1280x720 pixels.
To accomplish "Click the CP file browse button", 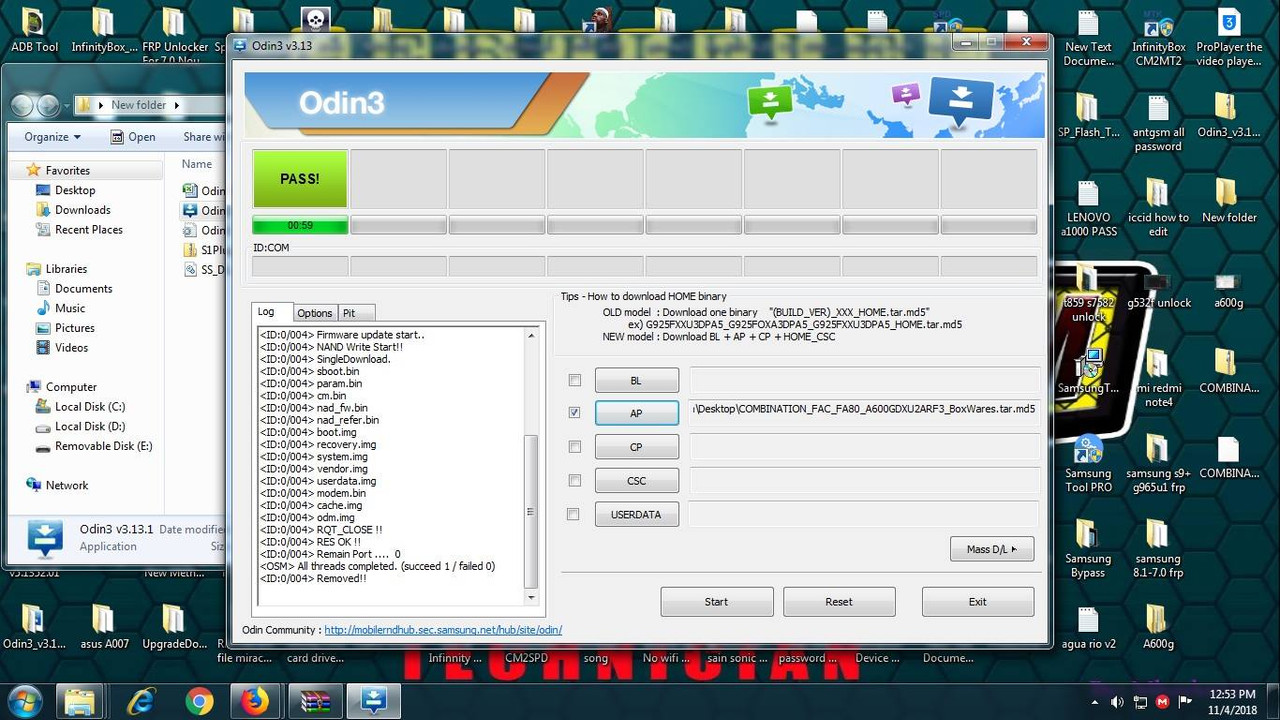I will 637,447.
